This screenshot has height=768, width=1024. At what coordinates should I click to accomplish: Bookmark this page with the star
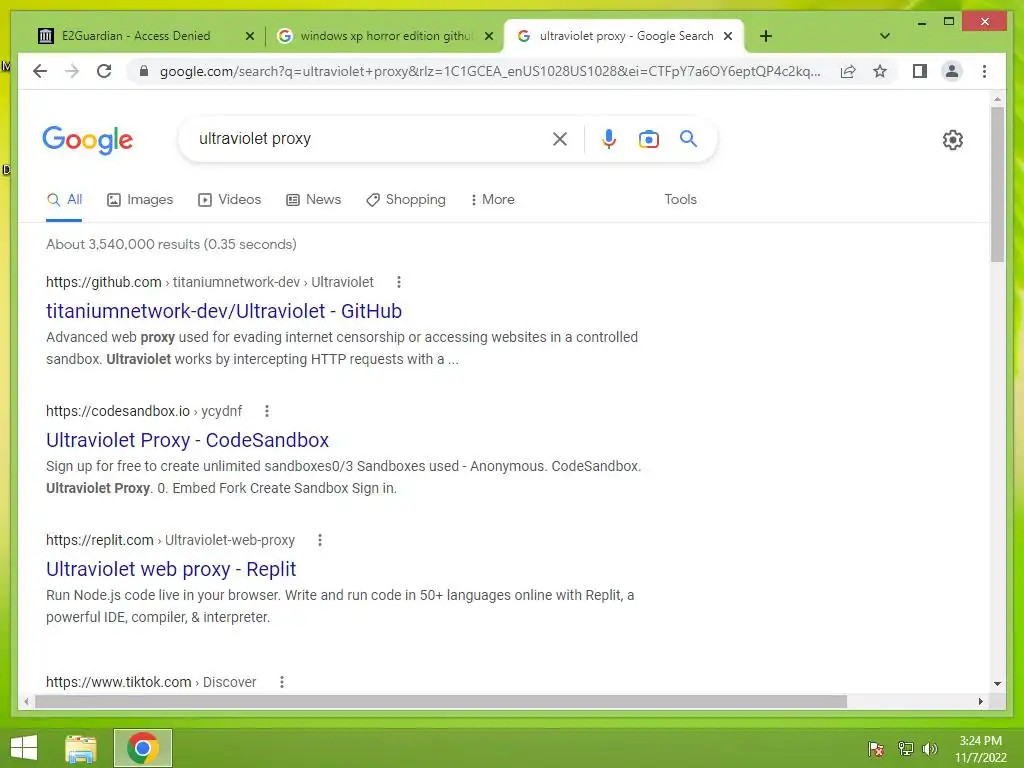880,71
